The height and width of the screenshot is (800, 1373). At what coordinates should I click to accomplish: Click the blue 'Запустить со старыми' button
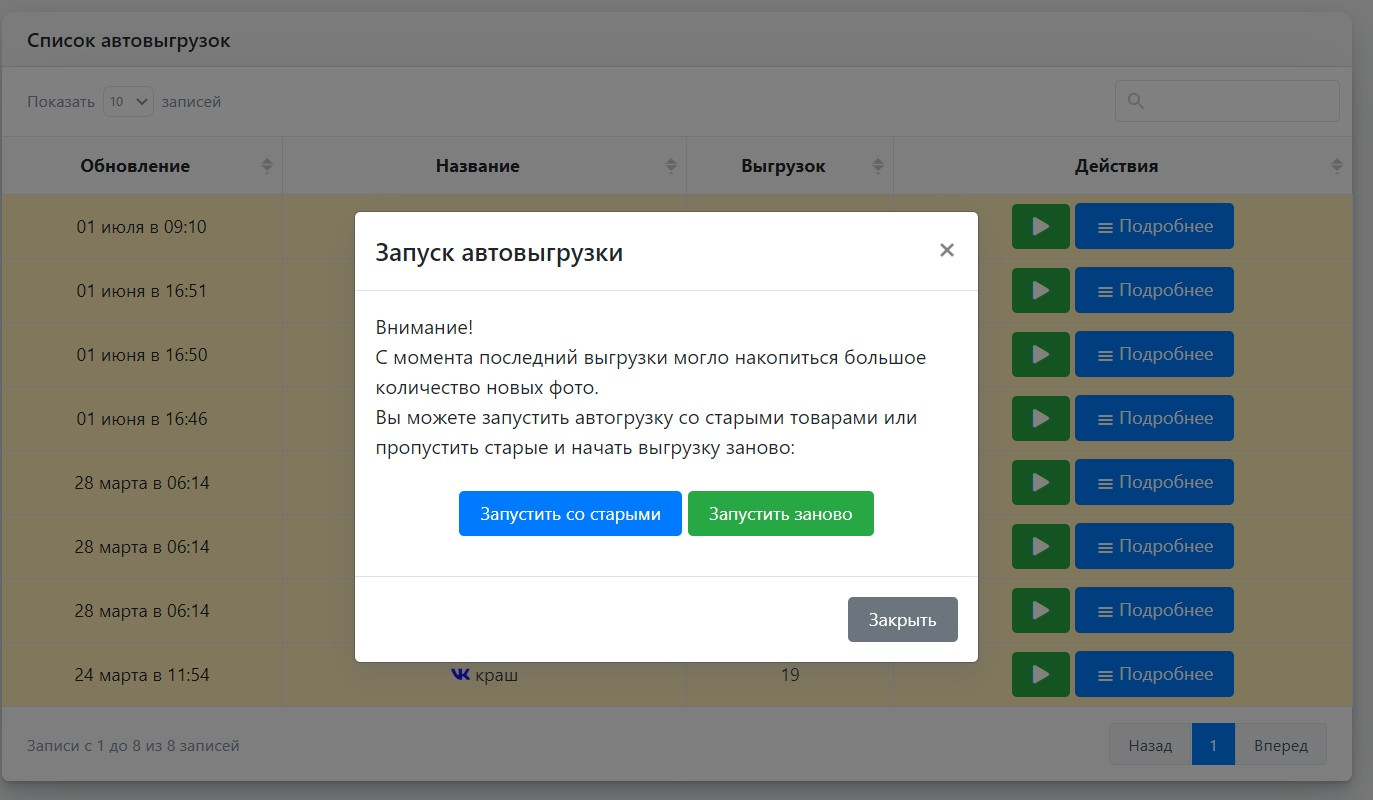[570, 514]
